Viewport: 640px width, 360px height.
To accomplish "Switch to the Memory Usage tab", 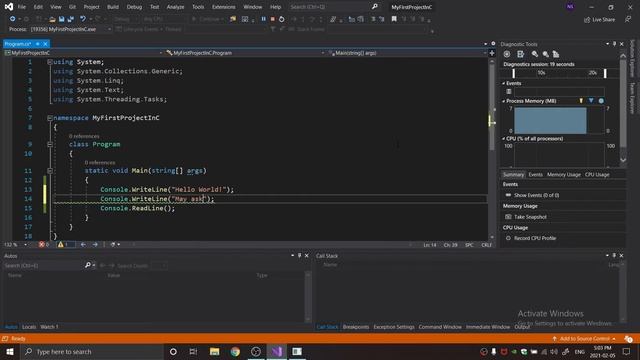I will point(564,175).
